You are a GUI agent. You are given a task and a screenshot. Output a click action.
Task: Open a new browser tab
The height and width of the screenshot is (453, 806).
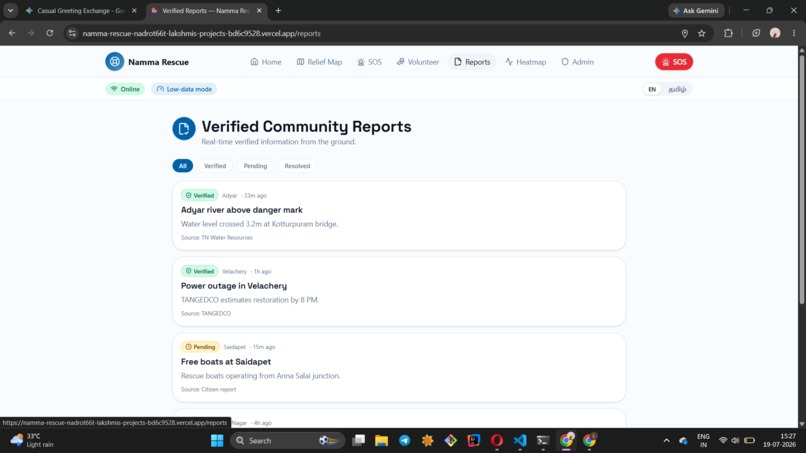(x=278, y=10)
